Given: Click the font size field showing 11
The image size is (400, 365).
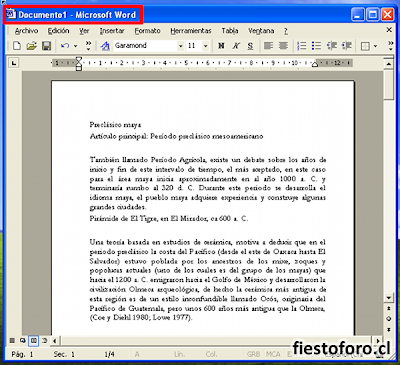Looking at the screenshot, I should pyautogui.click(x=194, y=46).
